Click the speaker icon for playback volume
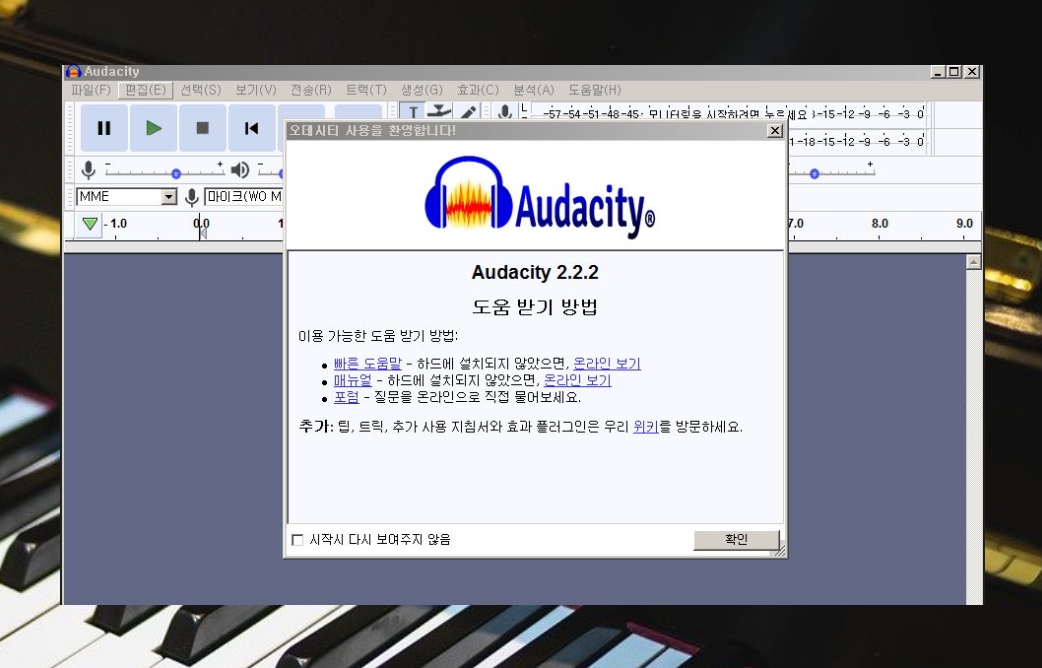 (240, 170)
